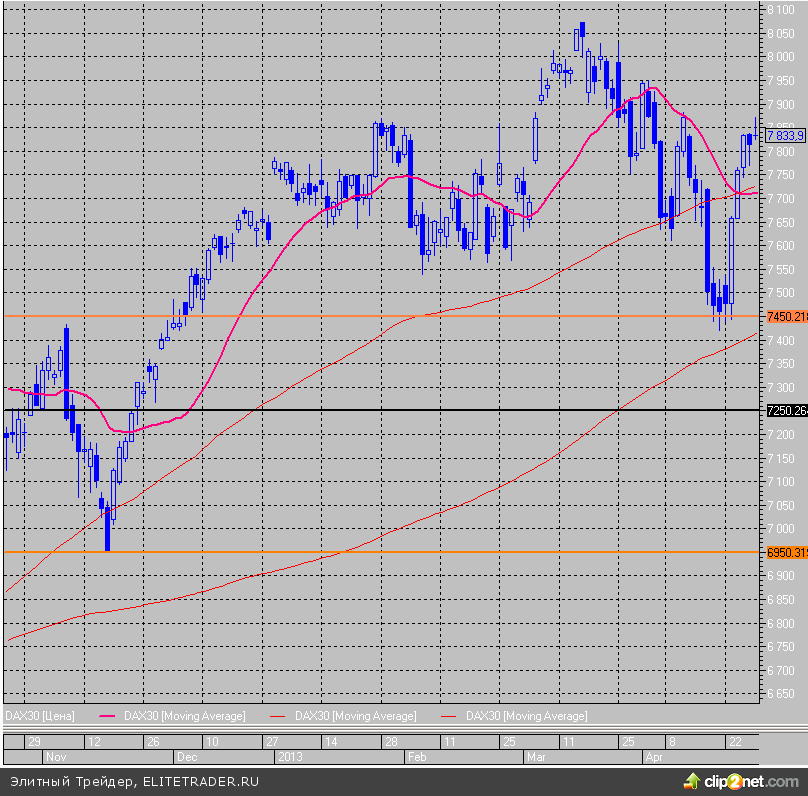Screen dimensions: 808x796
Task: Click the 8 100 value on price axis
Action: [781, 10]
